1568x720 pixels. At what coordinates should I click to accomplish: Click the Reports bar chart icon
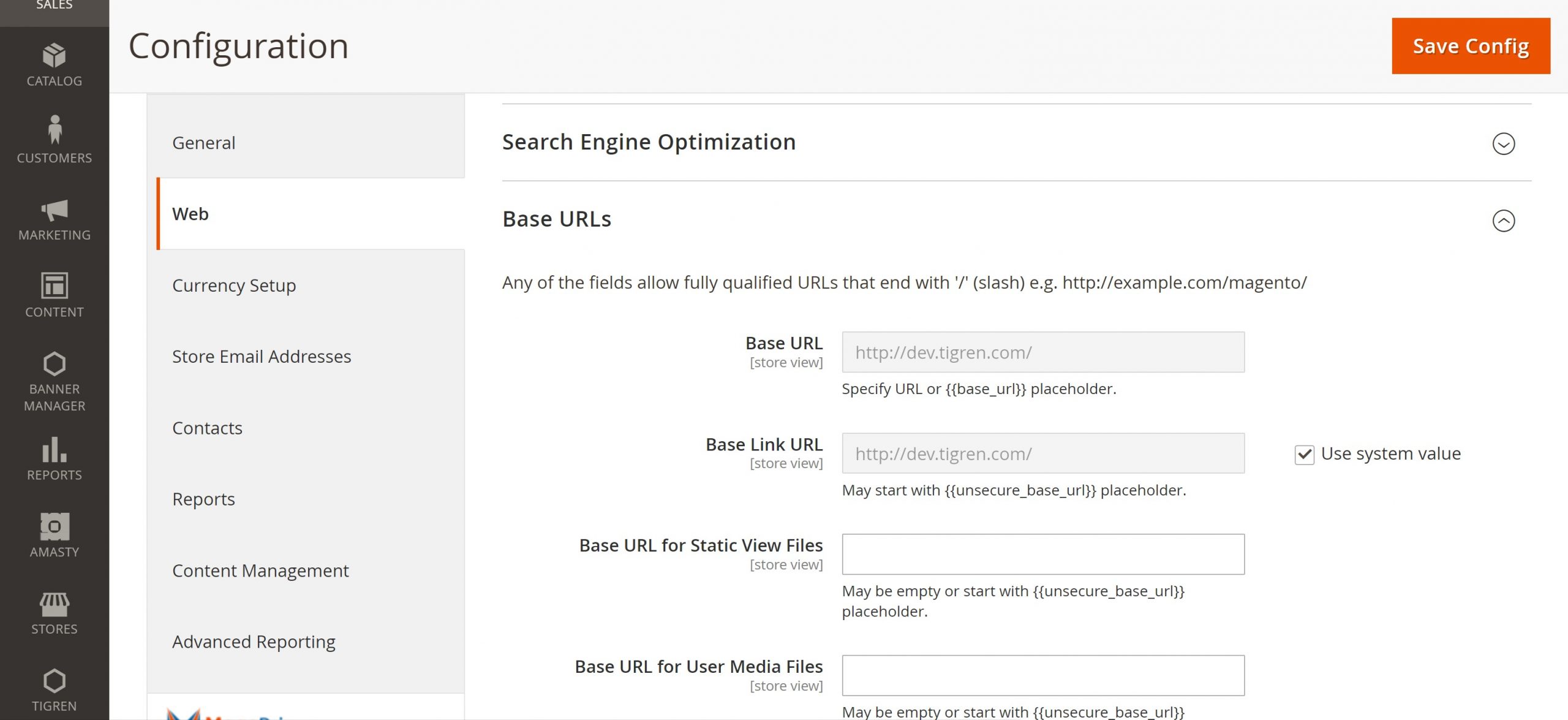pos(54,450)
